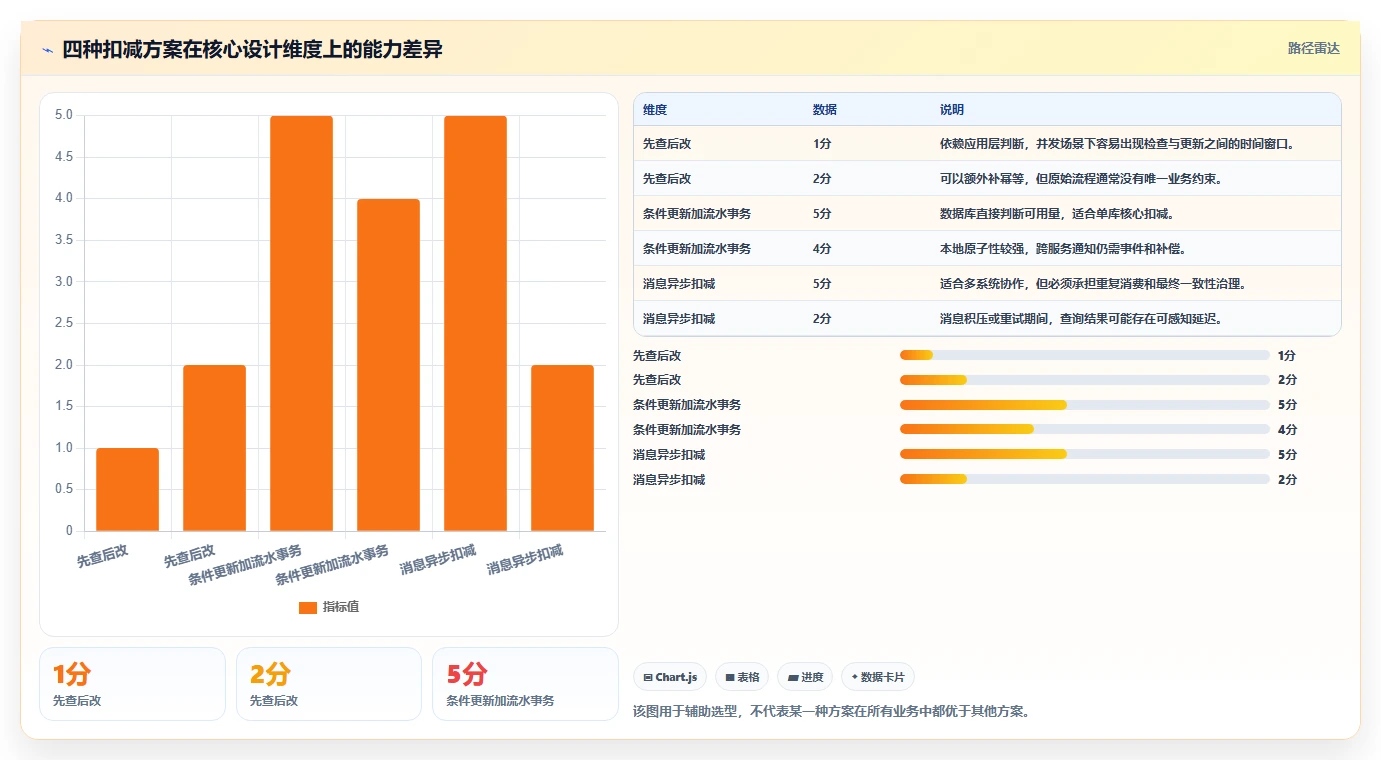Click the description starting 数据库直接判断可用量
This screenshot has width=1381, height=760.
pyautogui.click(x=1056, y=214)
